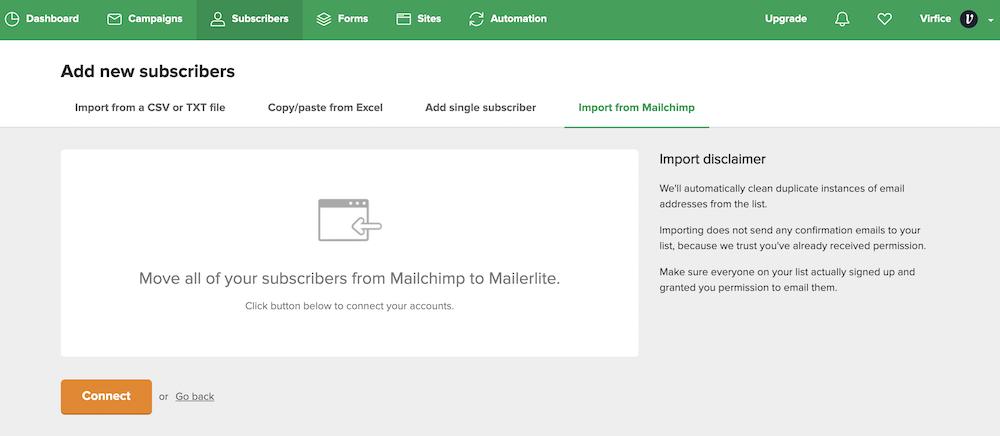
Task: Switch to Import from a CSV or TXT file tab
Action: (x=150, y=108)
